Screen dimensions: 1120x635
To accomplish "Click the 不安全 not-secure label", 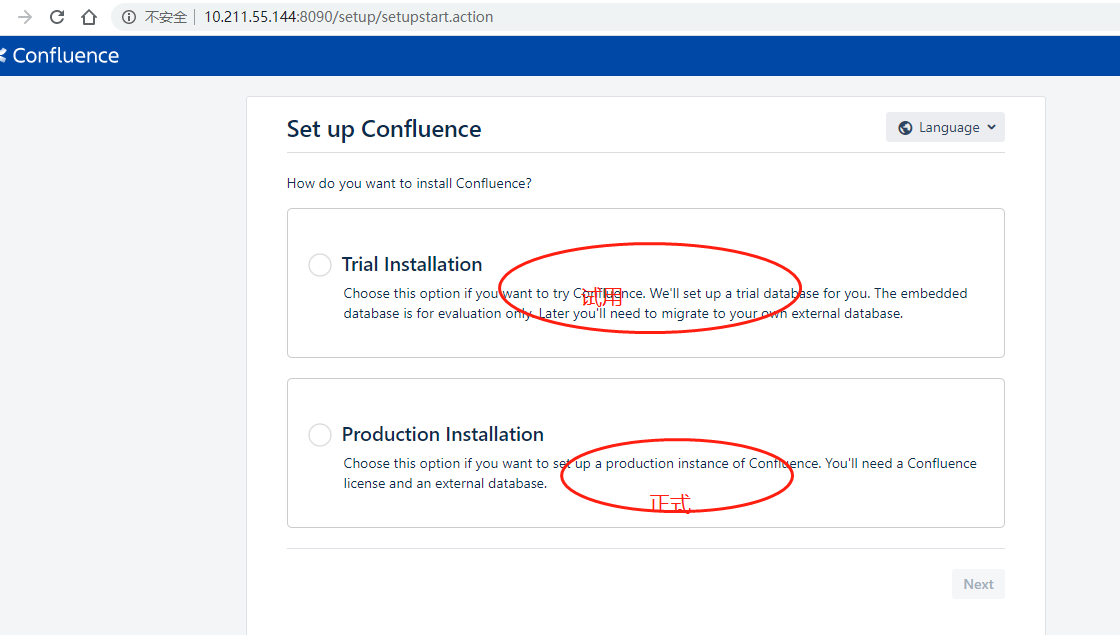I will click(166, 17).
